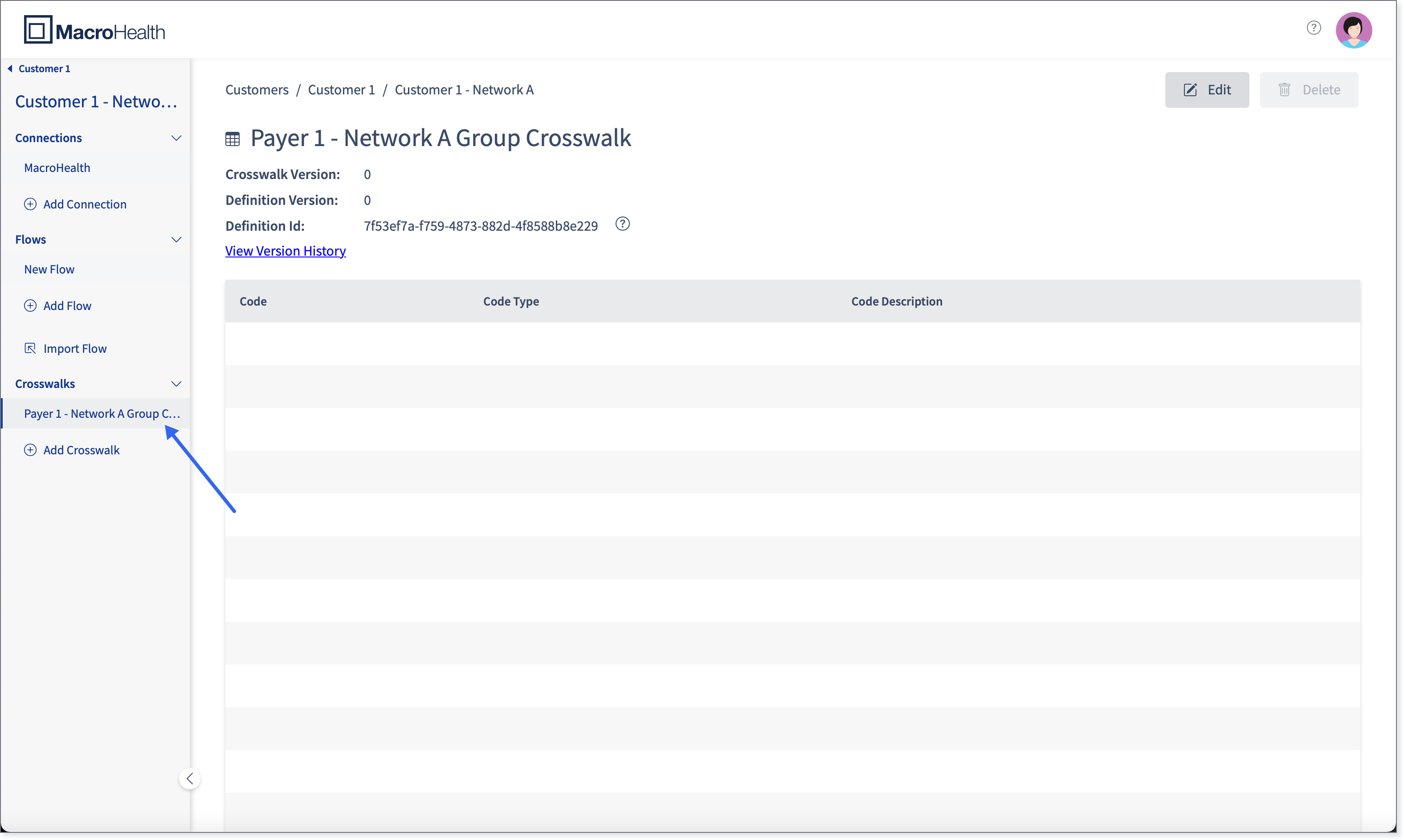Click the back arrow beside Customer 1
The image size is (1404, 840).
point(10,69)
